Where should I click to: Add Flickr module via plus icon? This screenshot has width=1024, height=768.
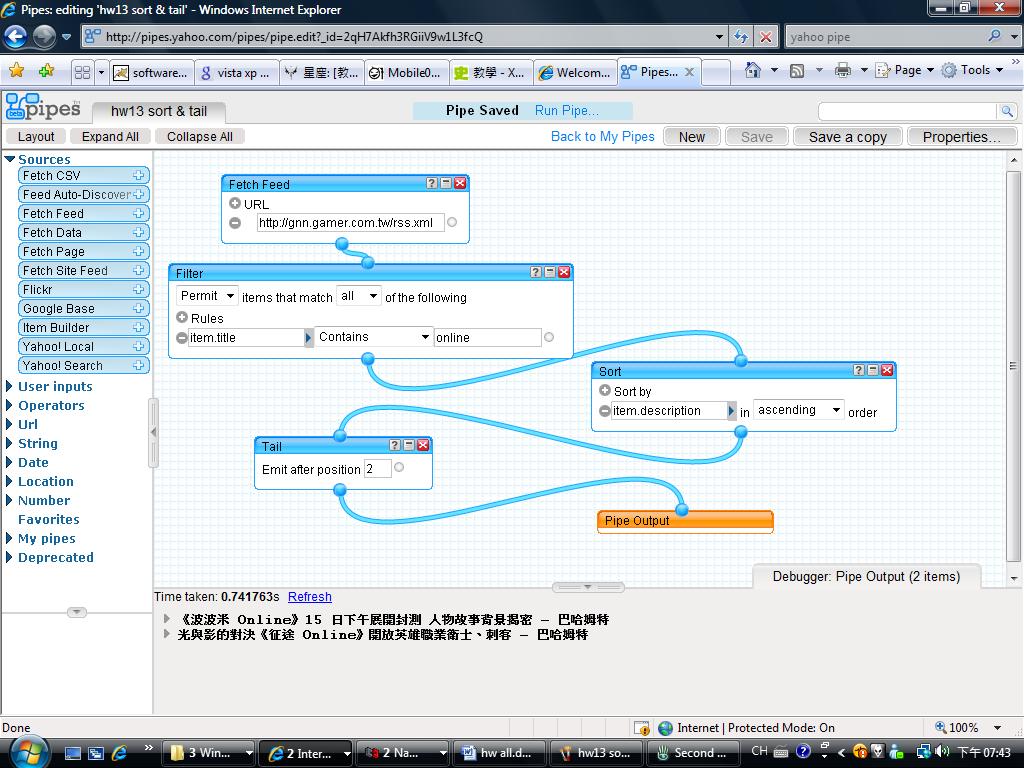[138, 289]
